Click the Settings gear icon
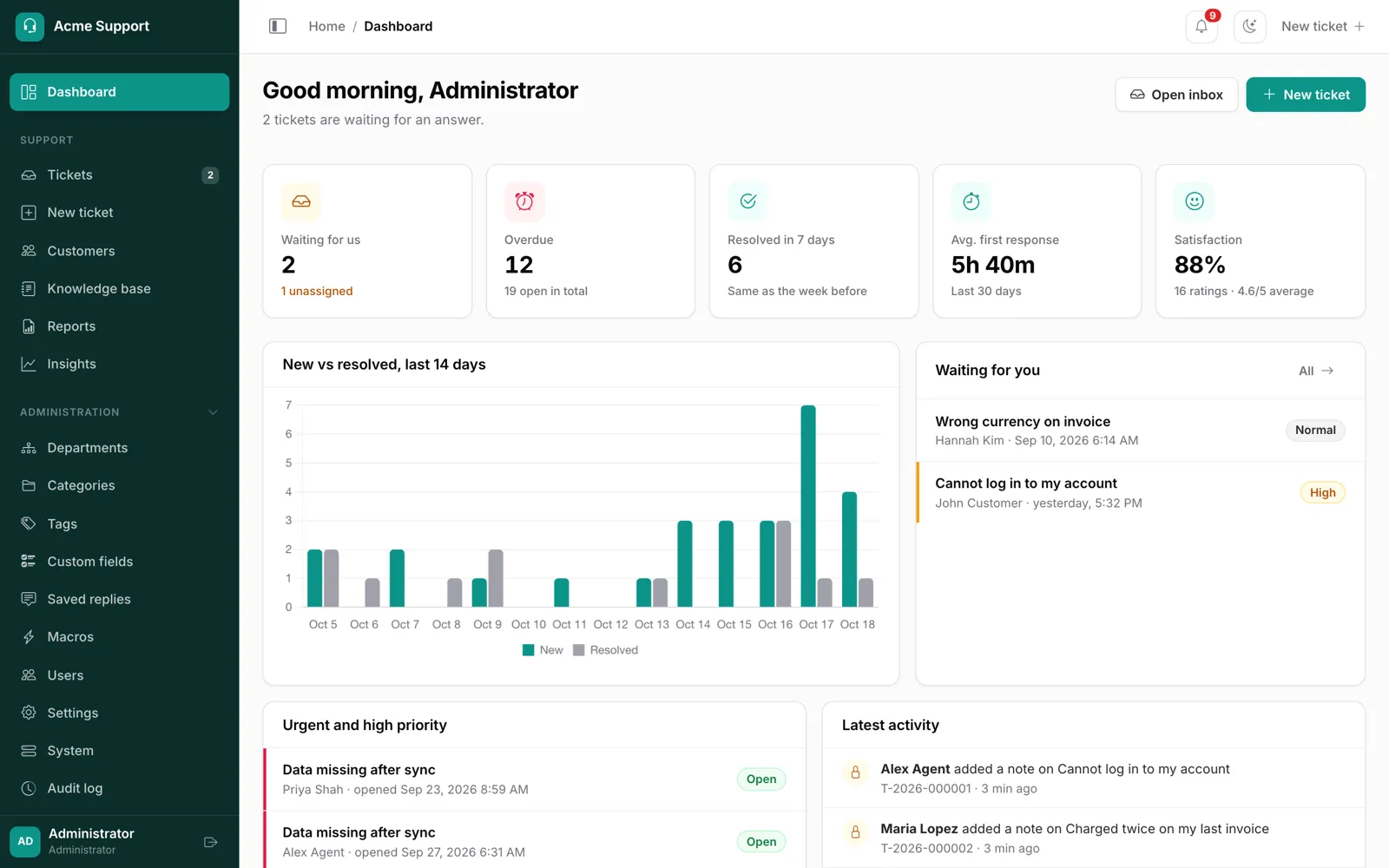This screenshot has width=1389, height=868. [x=29, y=713]
